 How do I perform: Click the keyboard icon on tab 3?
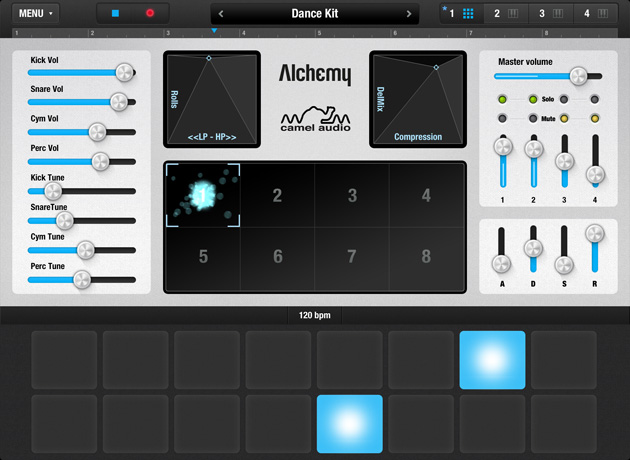[558, 14]
